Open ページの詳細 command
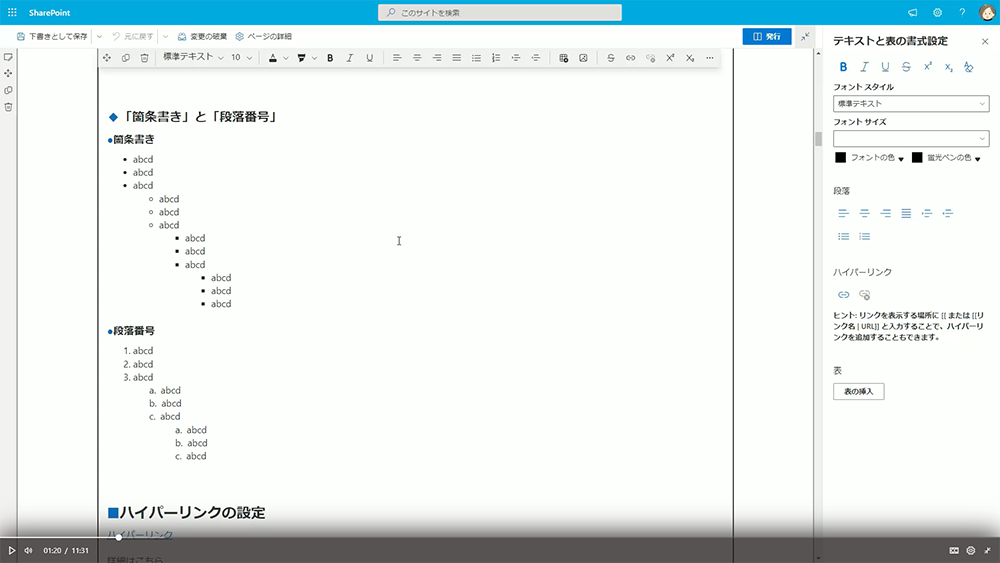This screenshot has width=1000, height=563. [263, 36]
